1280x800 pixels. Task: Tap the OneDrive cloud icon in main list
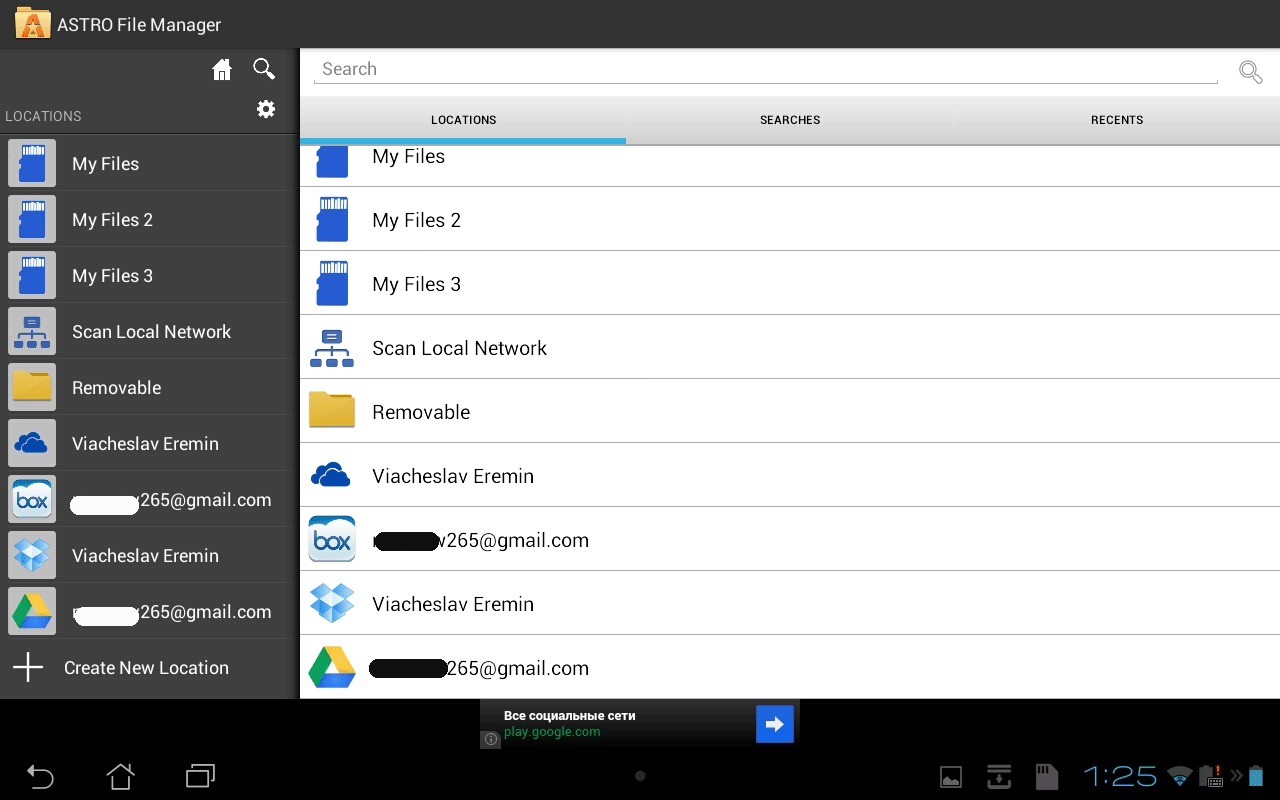coord(332,475)
